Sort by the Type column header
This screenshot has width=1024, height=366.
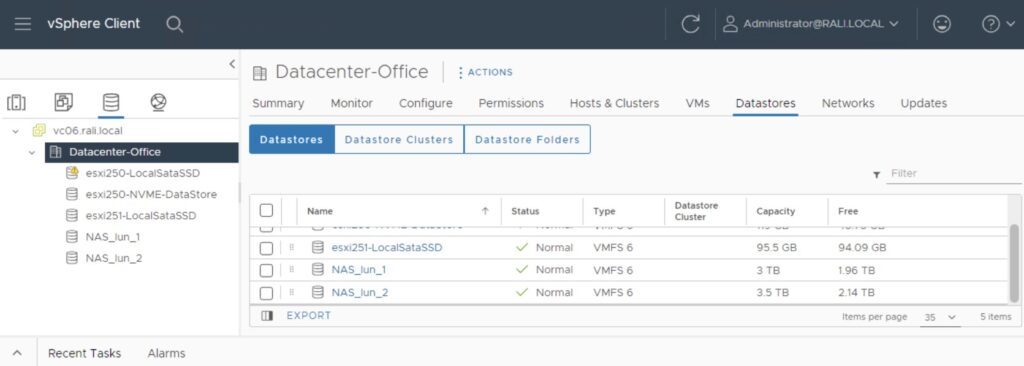(604, 211)
